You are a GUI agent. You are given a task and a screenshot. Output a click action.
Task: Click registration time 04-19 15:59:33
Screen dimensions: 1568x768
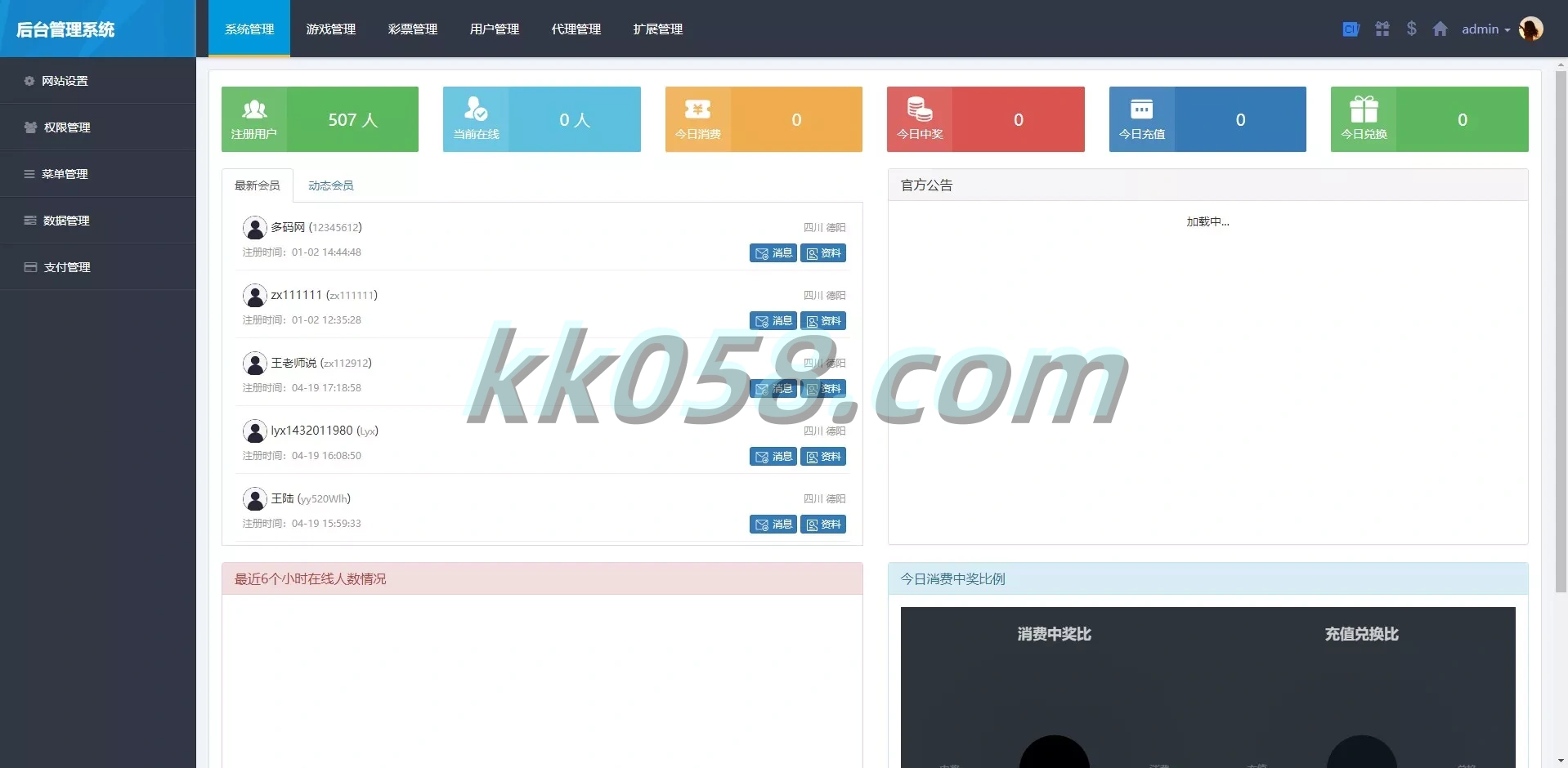[x=326, y=524]
